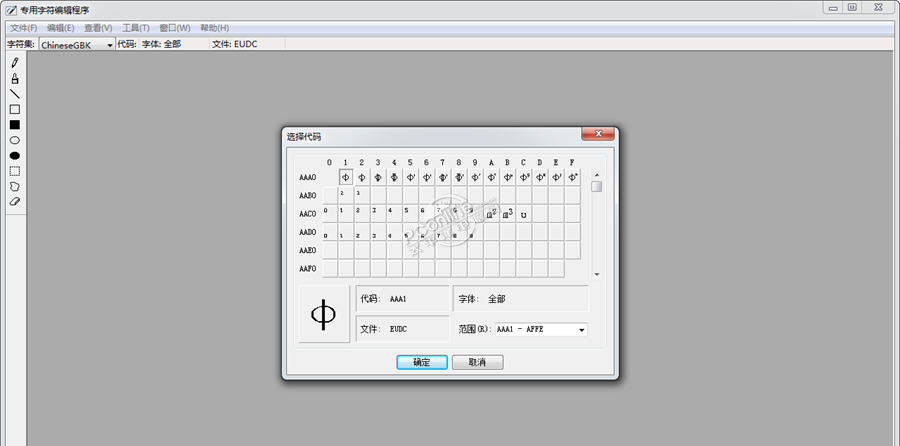Confirm with the 确定 button

(422, 362)
